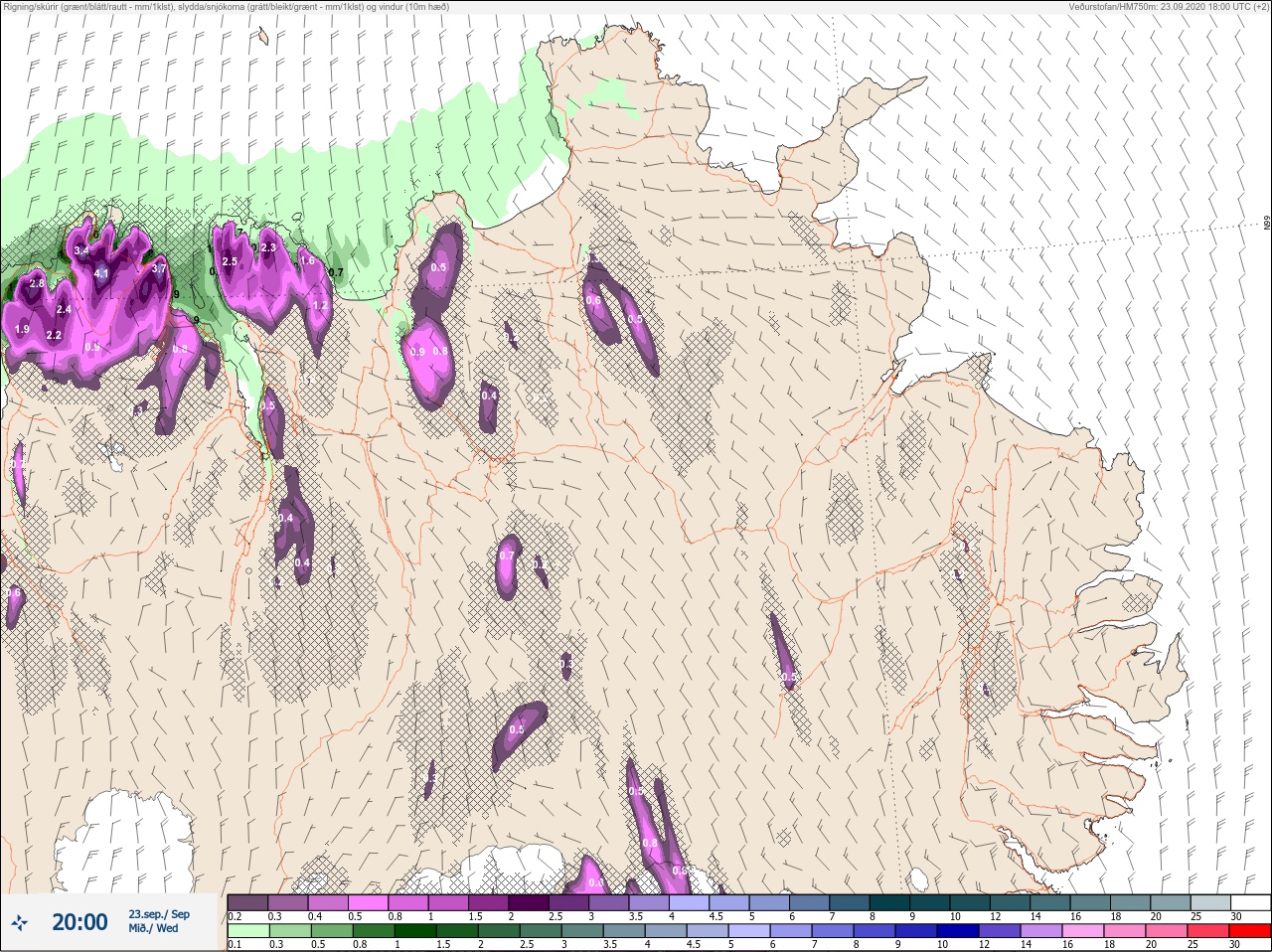Select upper legend swatch starting at 0.5
Screen dimensions: 1272x952
(369, 902)
